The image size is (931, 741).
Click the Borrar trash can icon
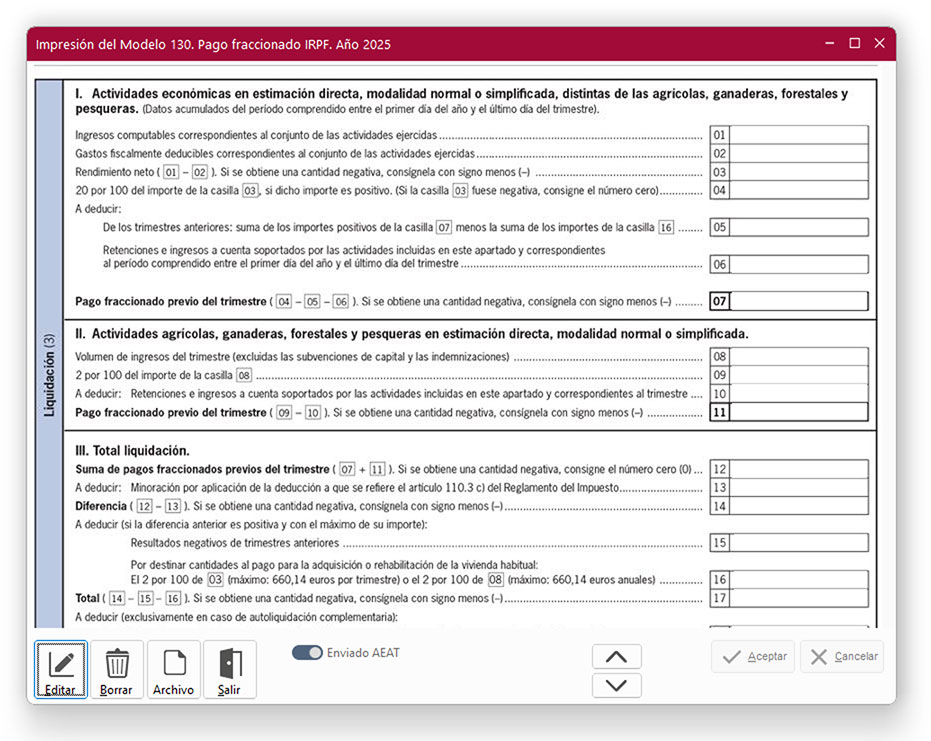click(x=117, y=669)
